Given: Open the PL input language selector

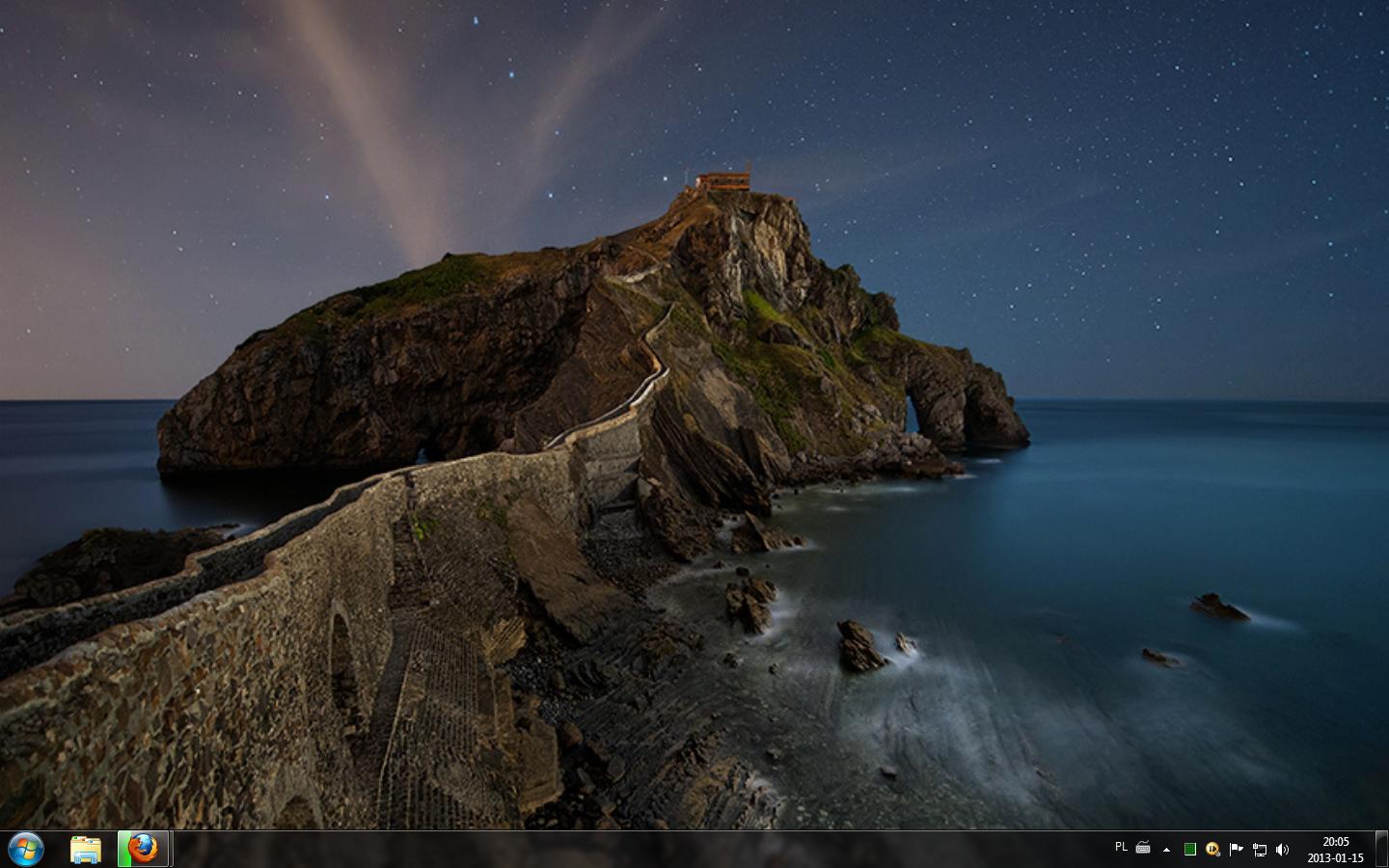Looking at the screenshot, I should 1121,847.
